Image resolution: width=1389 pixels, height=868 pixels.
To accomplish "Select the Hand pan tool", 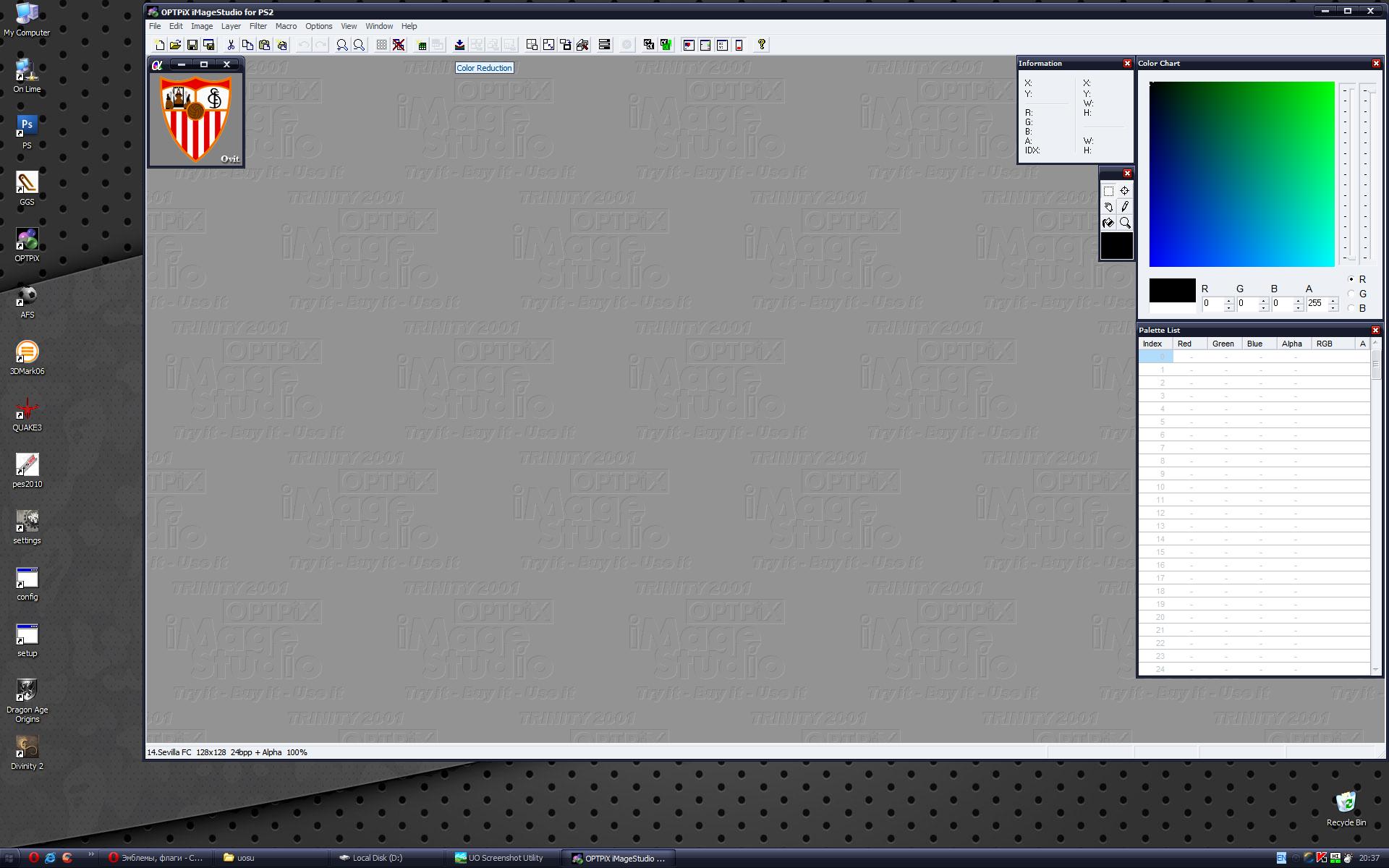I will (x=1108, y=207).
